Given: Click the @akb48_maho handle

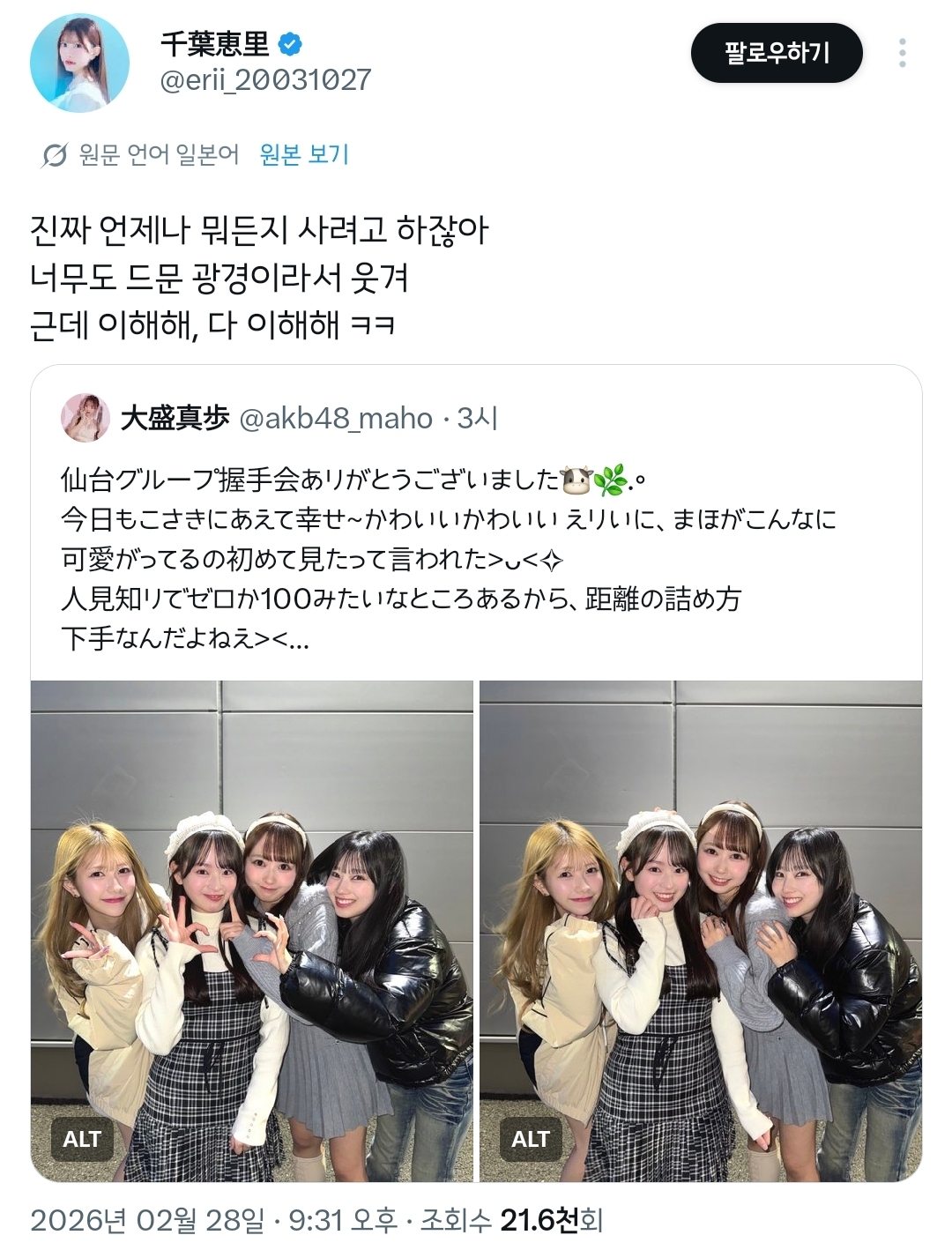Looking at the screenshot, I should pos(336,418).
